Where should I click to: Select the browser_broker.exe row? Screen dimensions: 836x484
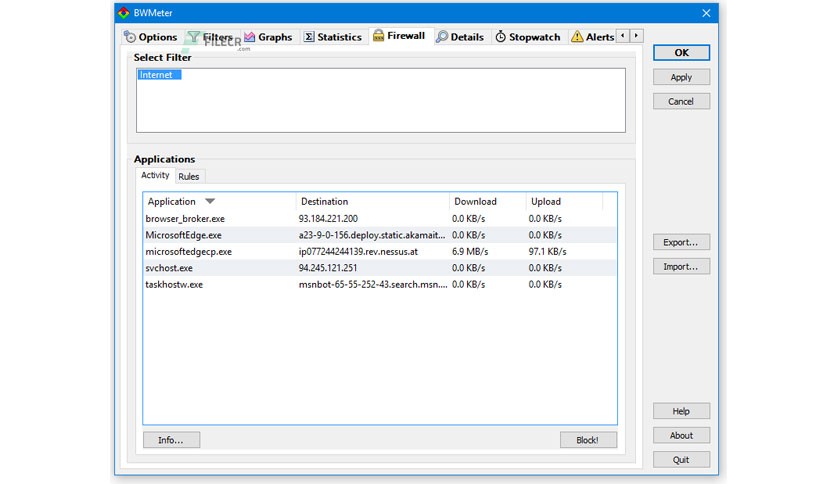[x=380, y=219]
